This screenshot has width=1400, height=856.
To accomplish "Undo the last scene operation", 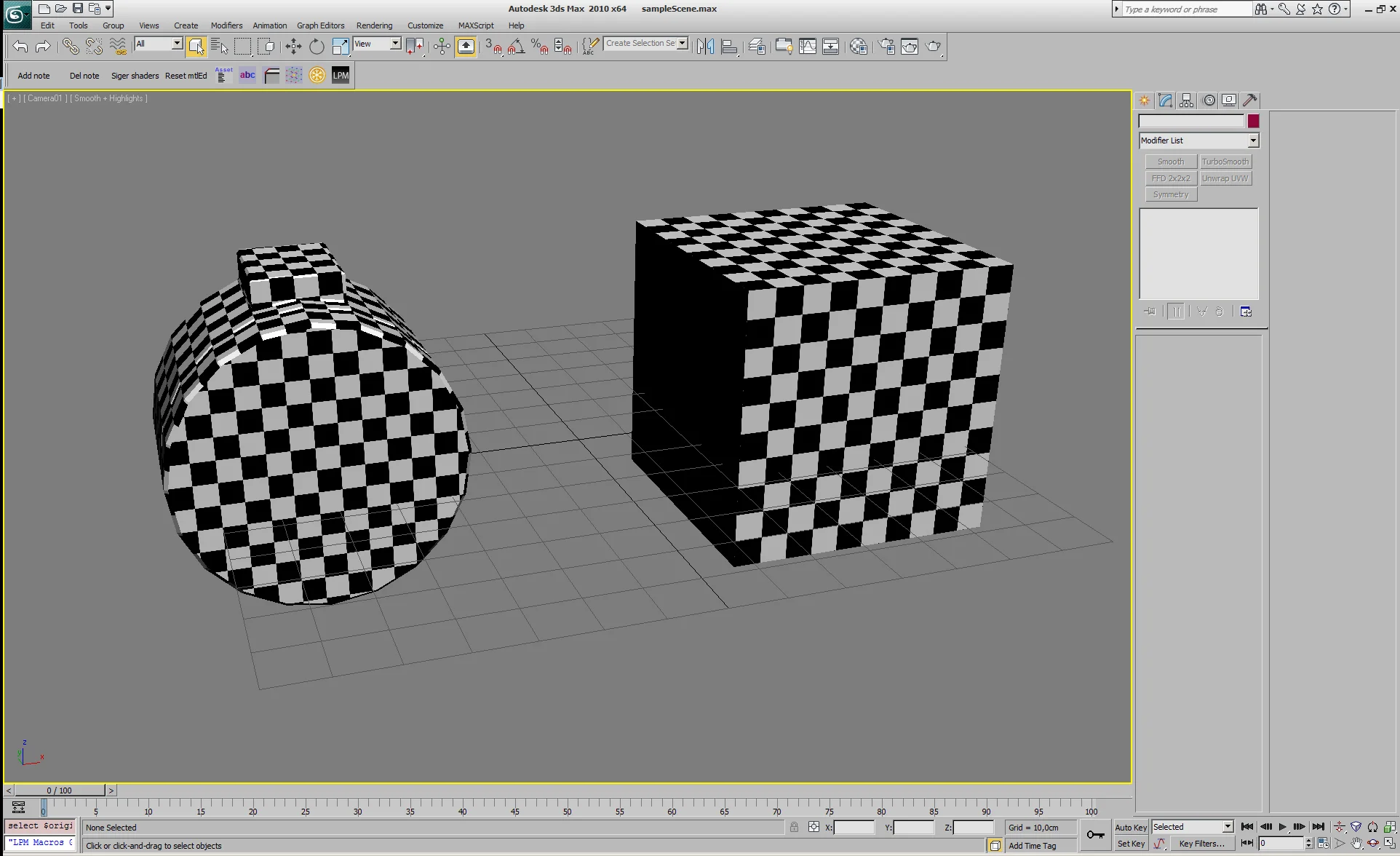I will click(x=20, y=47).
